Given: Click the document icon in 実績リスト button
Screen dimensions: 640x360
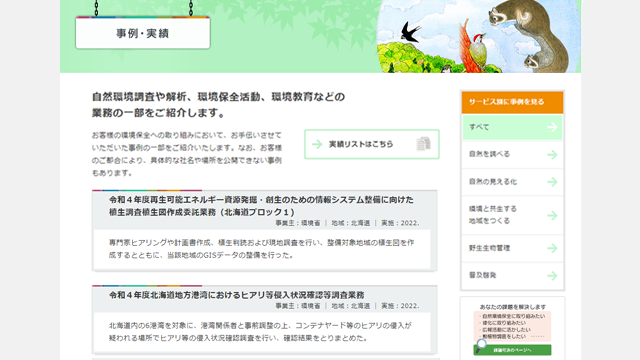Looking at the screenshot, I should coord(423,144).
